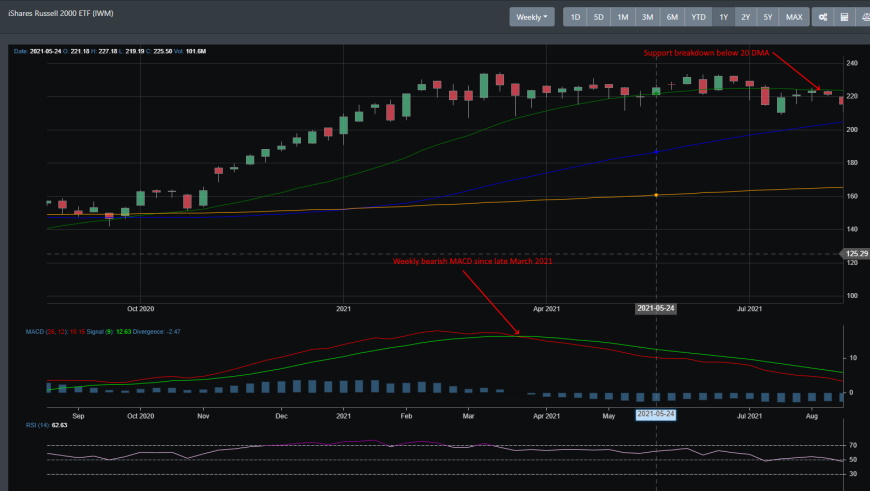Click the Vol 101.6M readout

[x=190, y=51]
